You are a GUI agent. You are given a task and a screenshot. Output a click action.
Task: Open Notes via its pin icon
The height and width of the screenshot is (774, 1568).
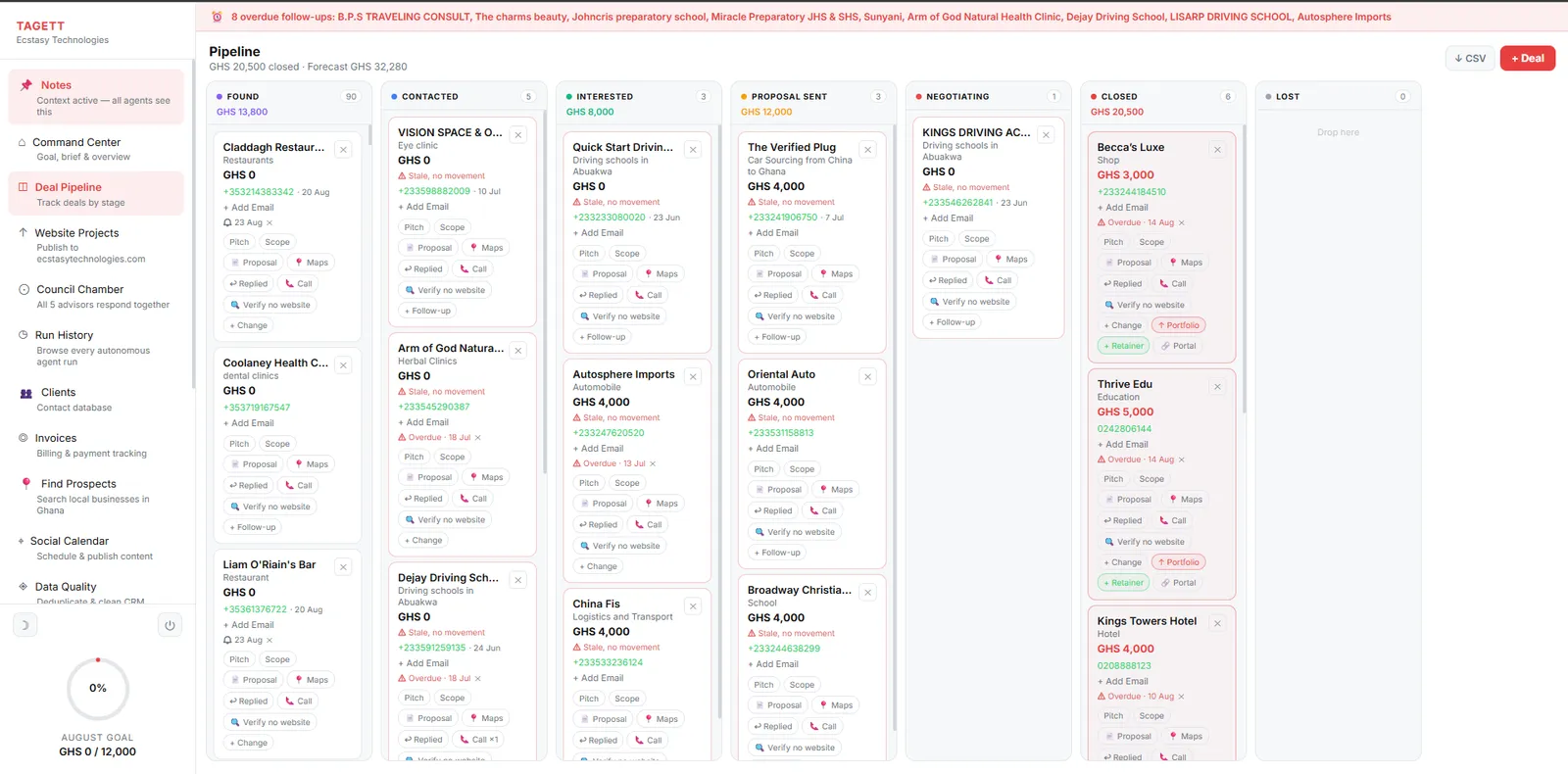[x=25, y=85]
